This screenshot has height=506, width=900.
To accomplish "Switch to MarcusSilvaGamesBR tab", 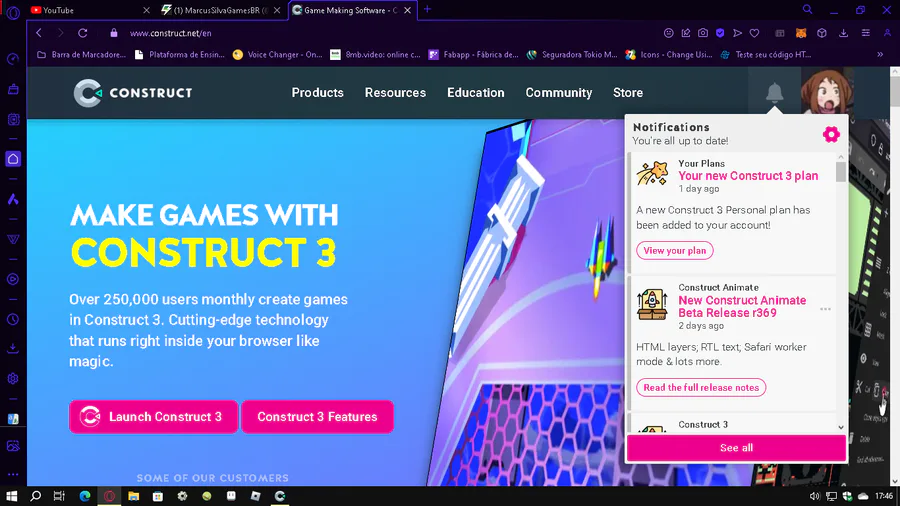I will pos(216,10).
